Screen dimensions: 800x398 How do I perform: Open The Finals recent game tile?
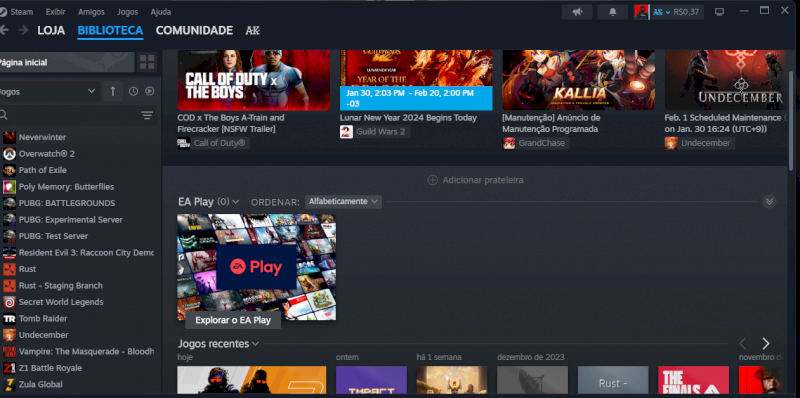693,380
